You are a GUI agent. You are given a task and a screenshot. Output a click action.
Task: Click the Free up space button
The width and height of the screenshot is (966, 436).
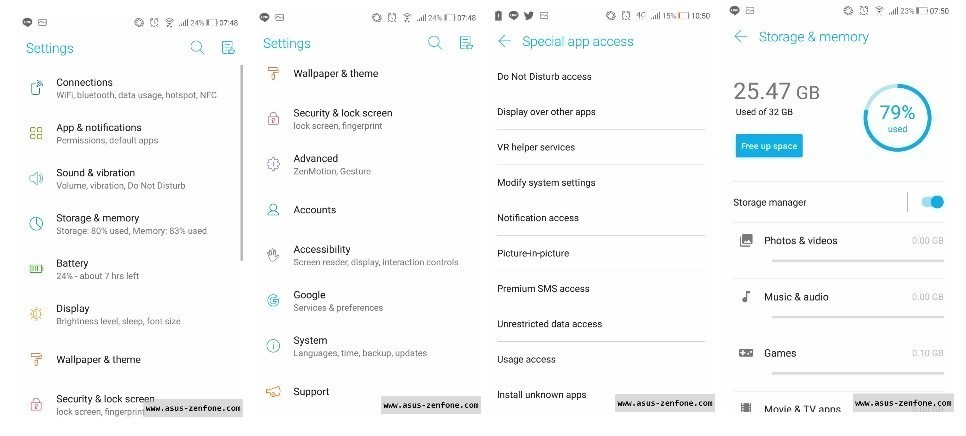(x=769, y=146)
